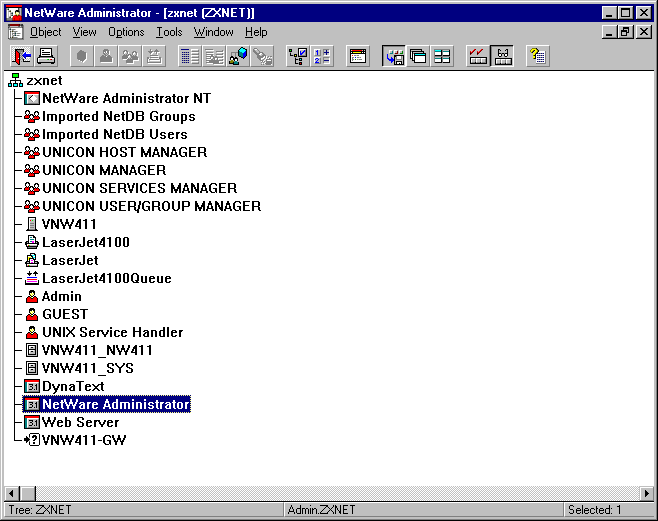Select the VNW411_NW411 volume entry

(97, 350)
